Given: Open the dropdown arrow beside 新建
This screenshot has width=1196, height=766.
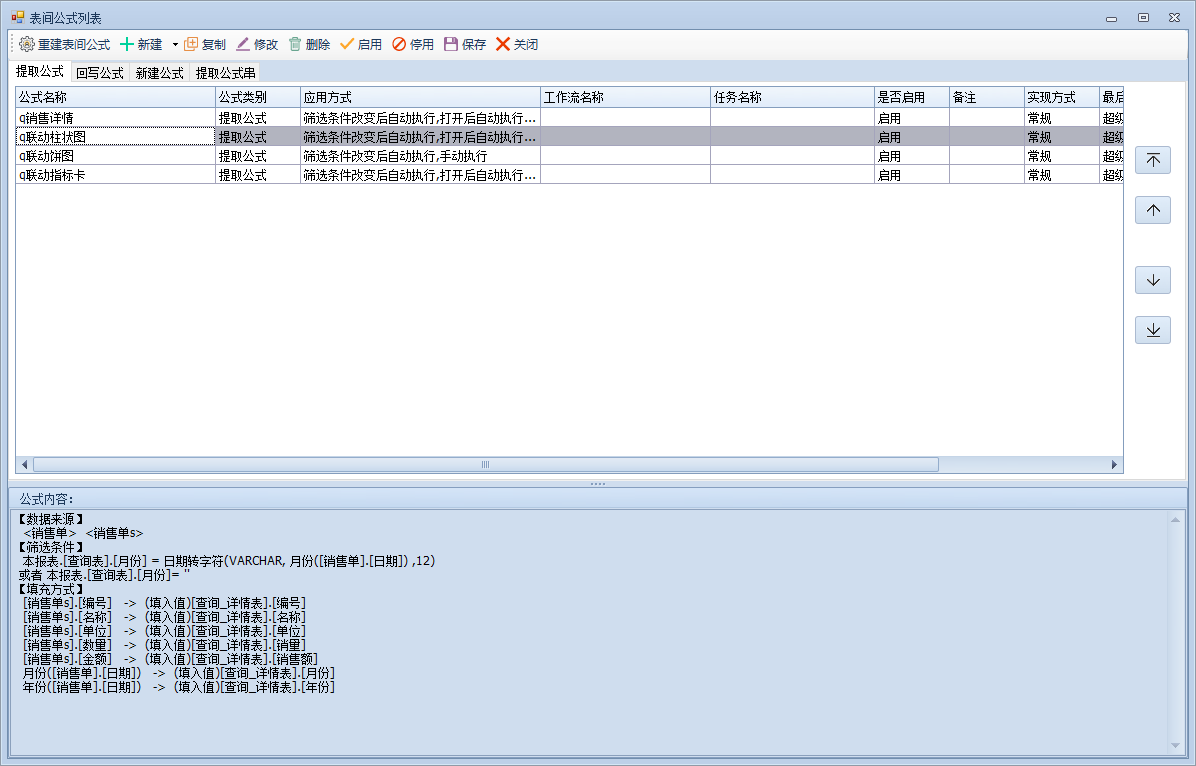Looking at the screenshot, I should pyautogui.click(x=175, y=45).
